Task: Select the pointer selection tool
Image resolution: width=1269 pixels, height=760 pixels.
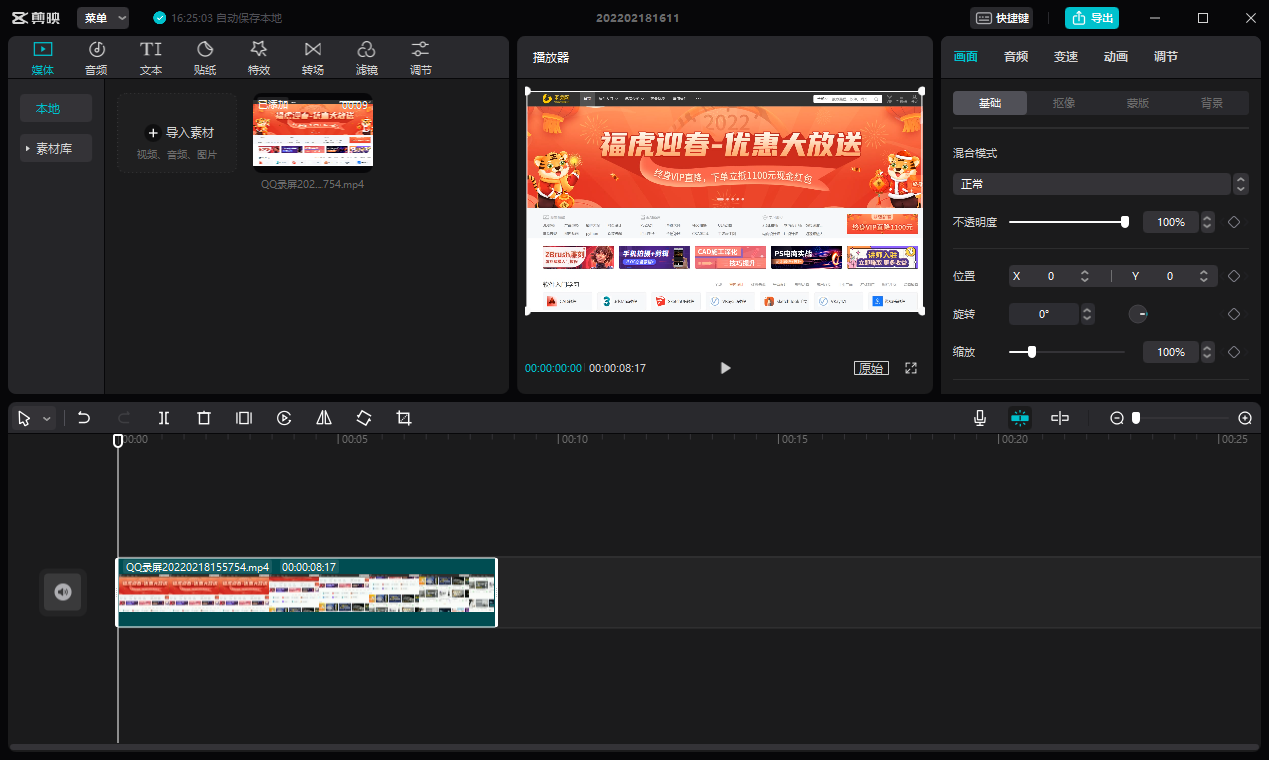Action: 24,419
